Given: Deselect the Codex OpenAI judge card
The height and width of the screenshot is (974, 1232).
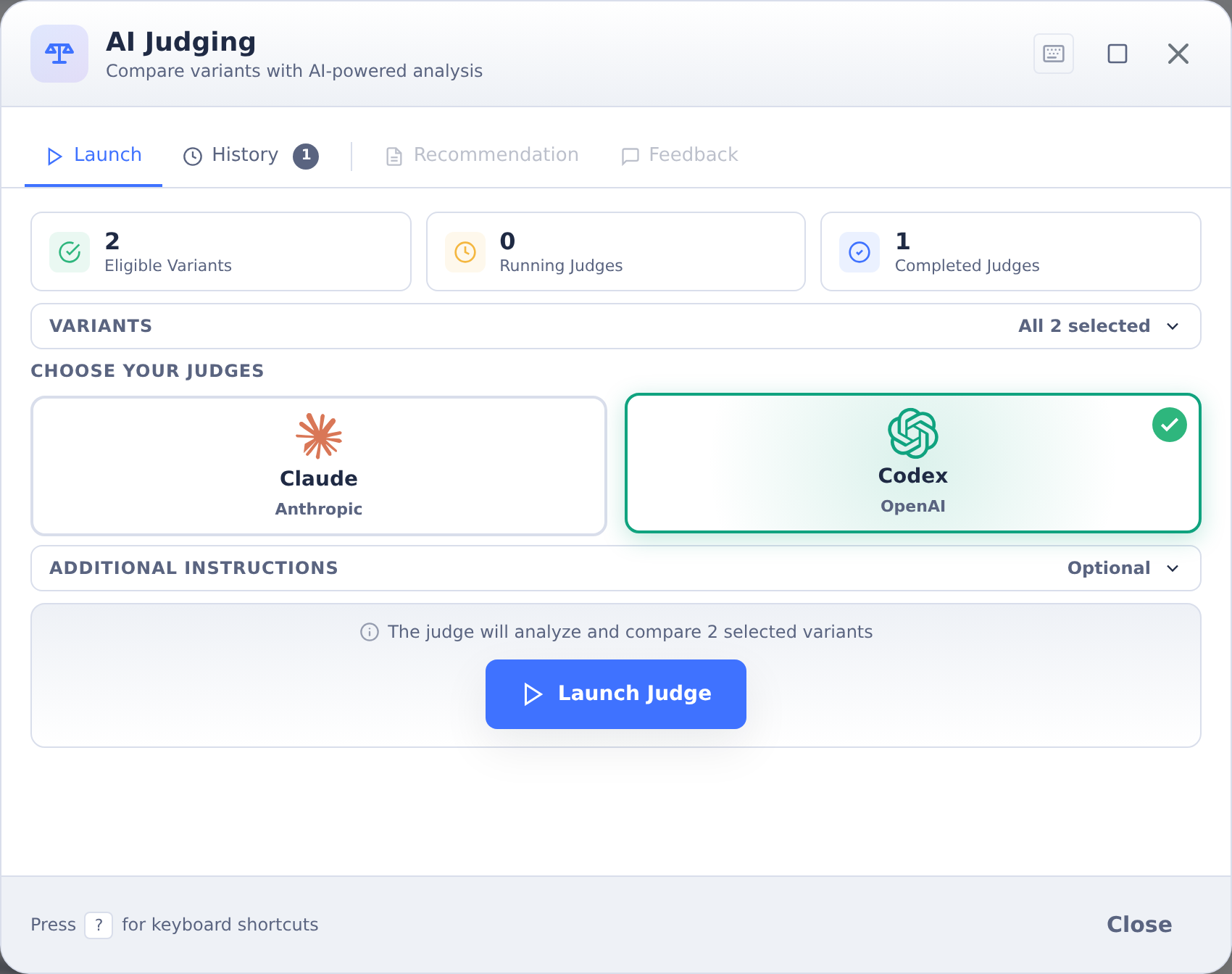Looking at the screenshot, I should tap(913, 463).
